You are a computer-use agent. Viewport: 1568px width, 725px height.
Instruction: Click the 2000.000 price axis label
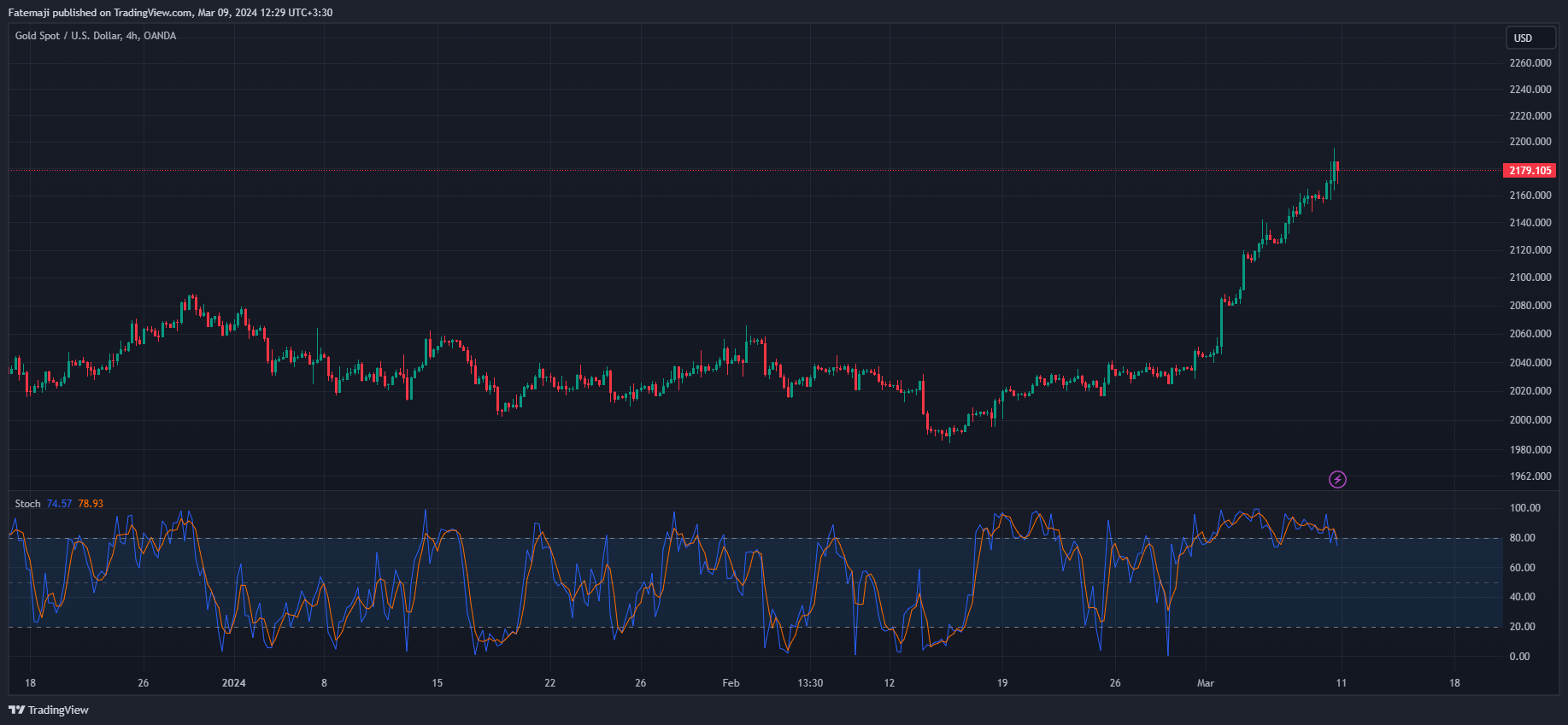coord(1530,420)
